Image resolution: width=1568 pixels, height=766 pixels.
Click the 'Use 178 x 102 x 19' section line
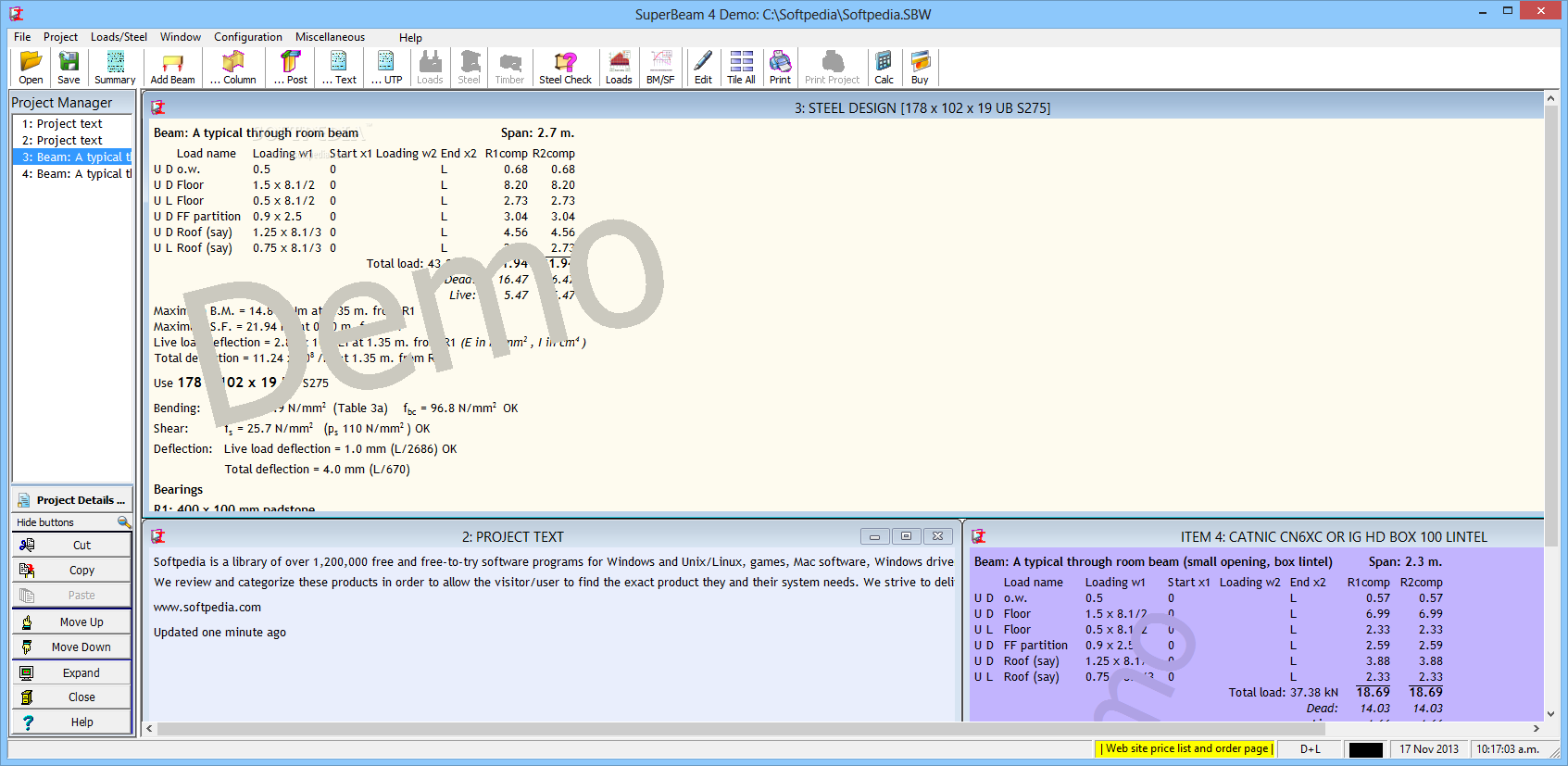(241, 383)
